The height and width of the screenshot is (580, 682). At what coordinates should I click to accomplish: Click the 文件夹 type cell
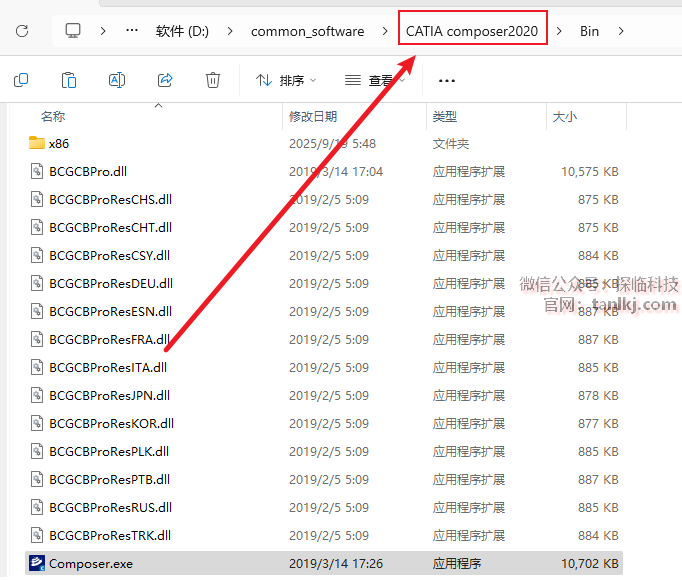451,144
